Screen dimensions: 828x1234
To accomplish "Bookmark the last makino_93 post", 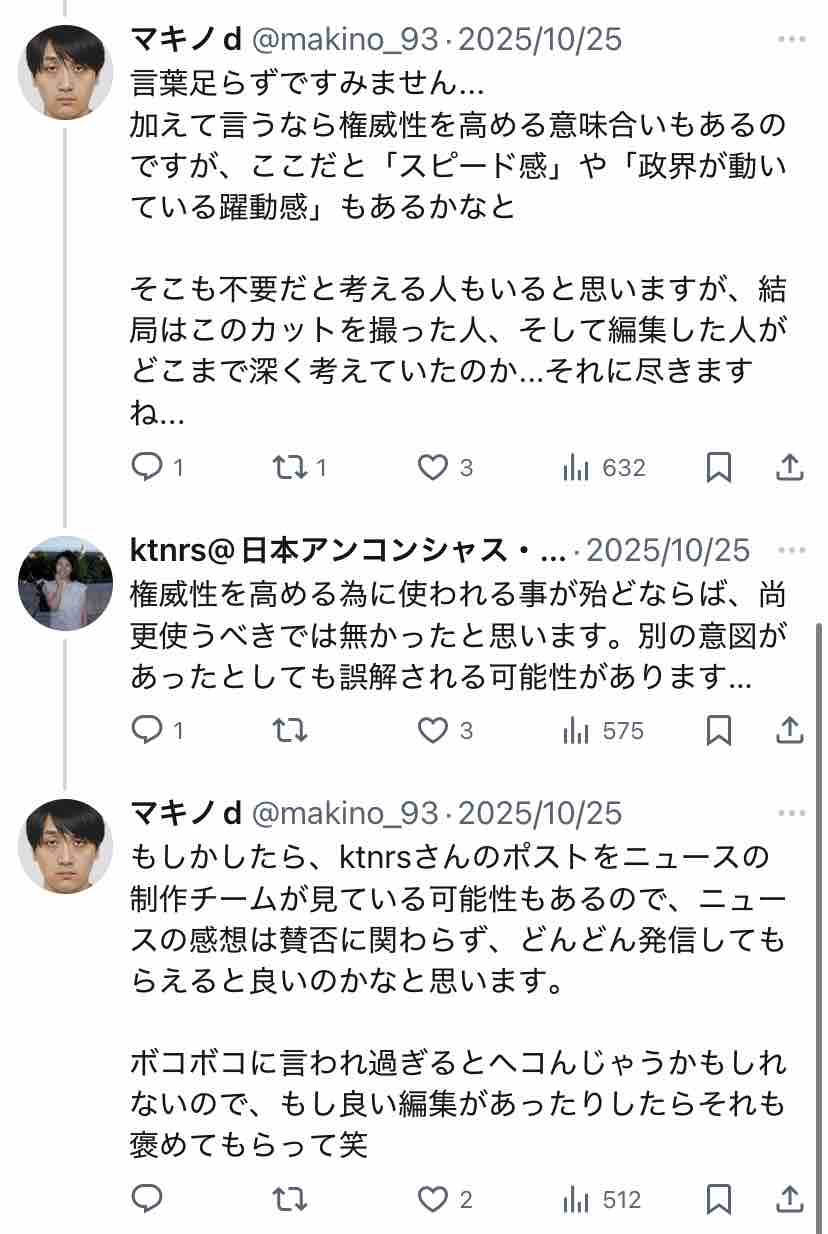I will pyautogui.click(x=719, y=1198).
